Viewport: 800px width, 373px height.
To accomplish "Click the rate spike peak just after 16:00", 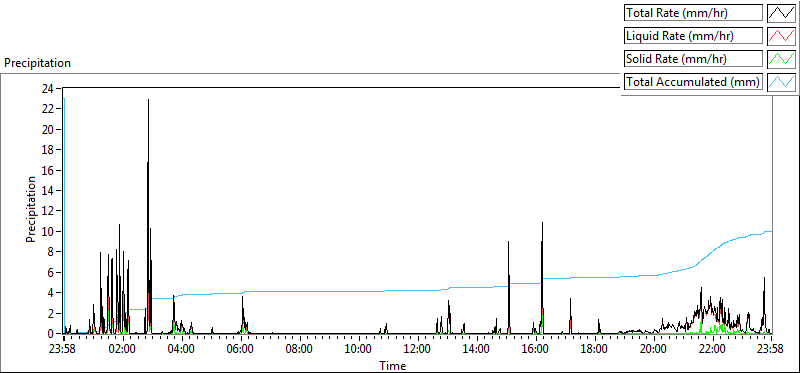I will (x=542, y=223).
